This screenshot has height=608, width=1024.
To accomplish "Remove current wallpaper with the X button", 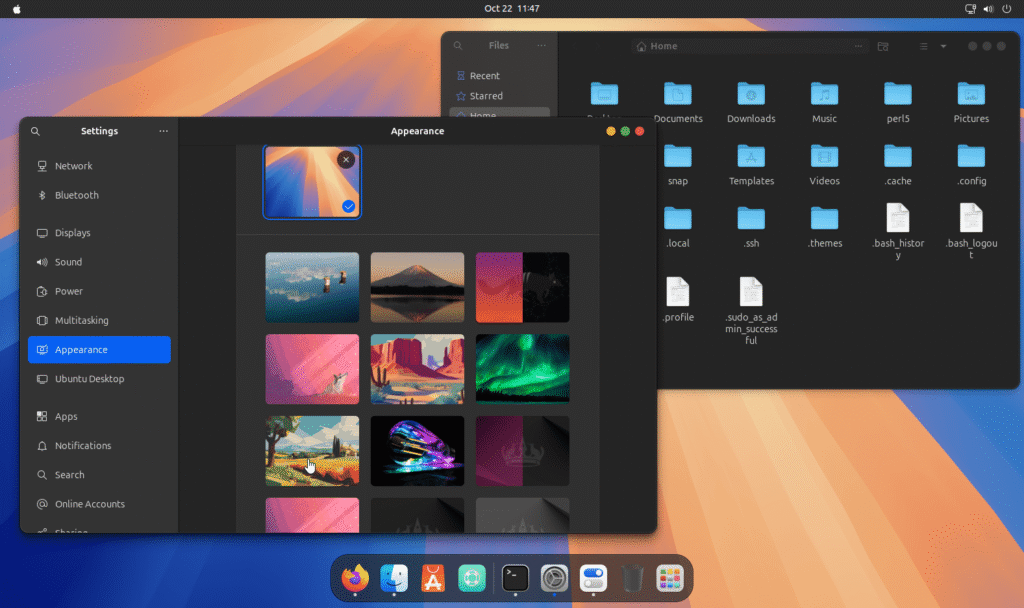I will [345, 160].
